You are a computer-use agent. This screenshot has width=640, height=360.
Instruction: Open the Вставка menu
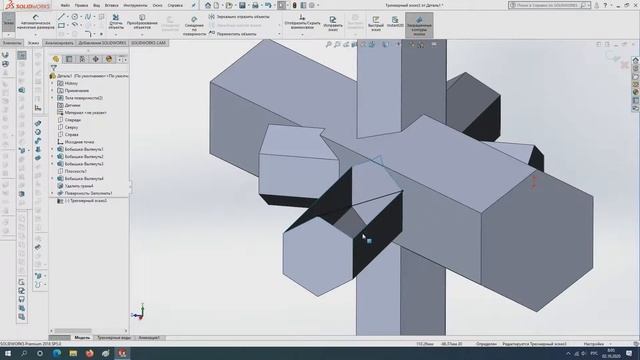pos(111,6)
